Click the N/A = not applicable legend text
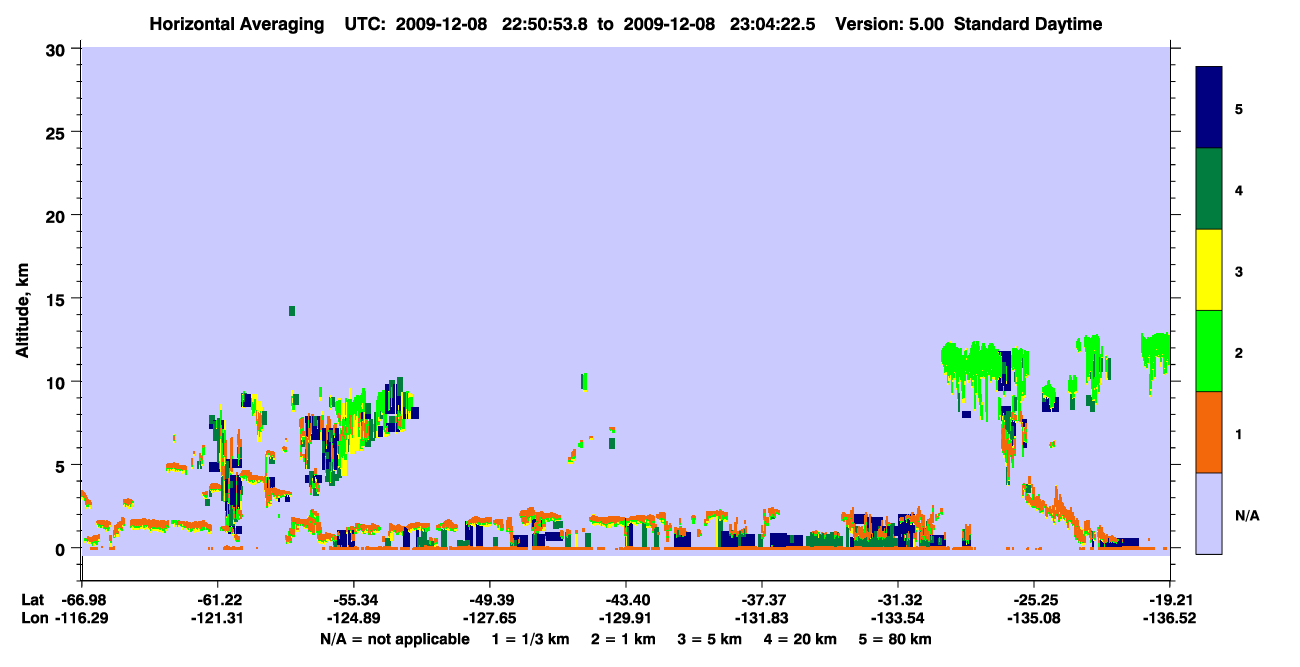This screenshot has height=667, width=1300. click(x=395, y=638)
